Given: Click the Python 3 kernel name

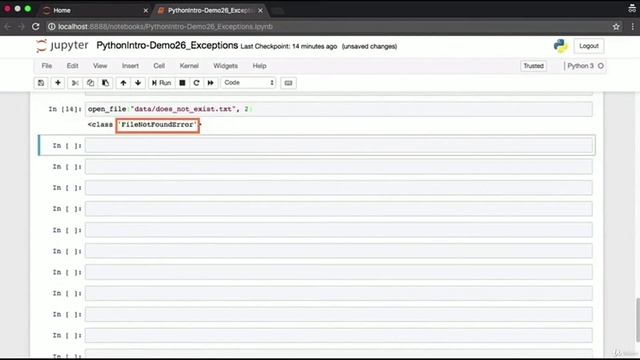Looking at the screenshot, I should coord(580,66).
